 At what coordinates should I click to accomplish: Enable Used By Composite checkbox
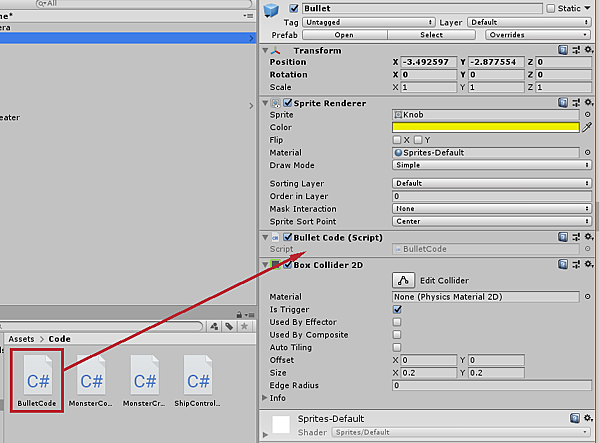pos(397,334)
